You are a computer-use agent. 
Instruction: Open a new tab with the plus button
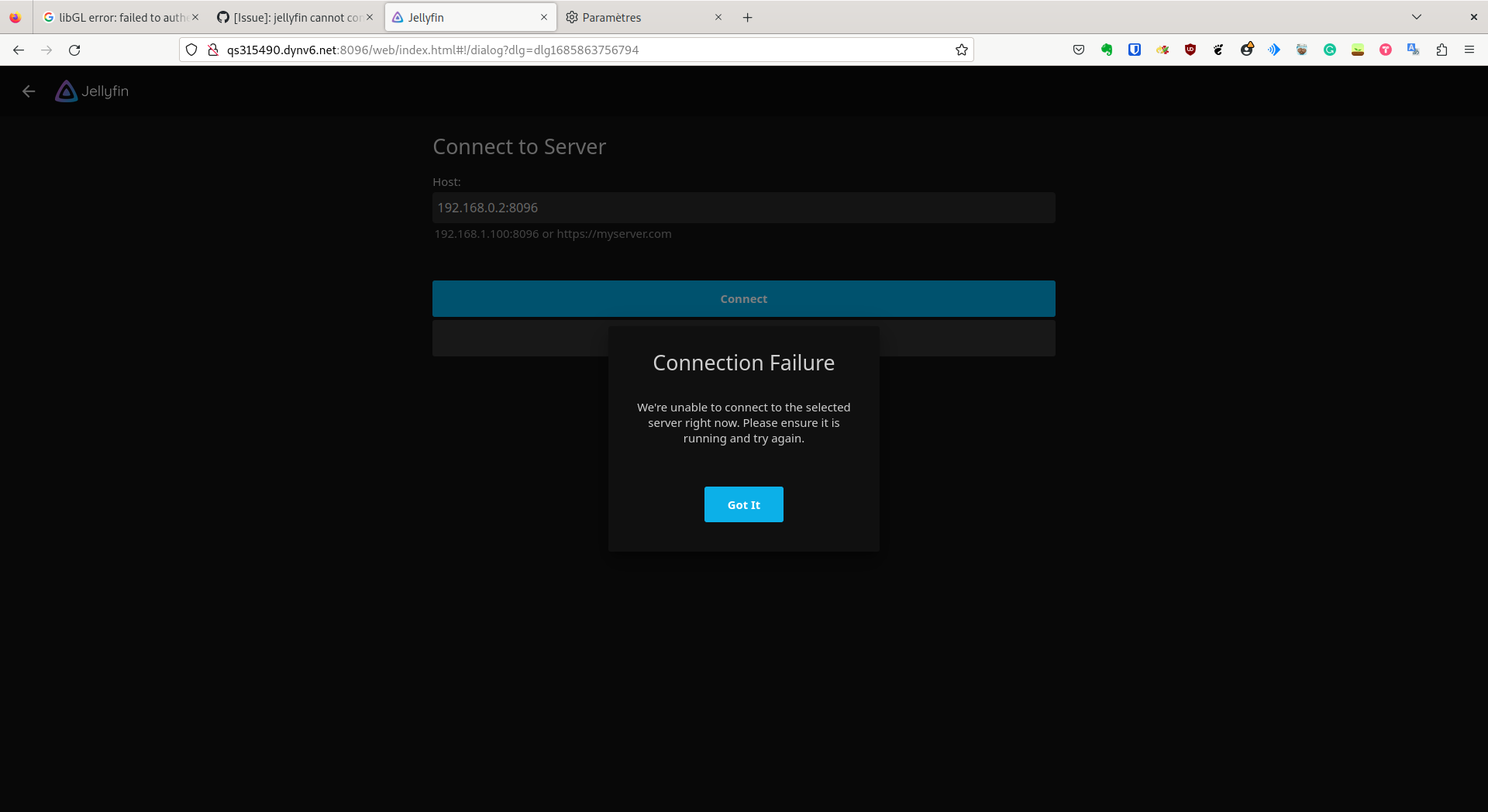[x=747, y=17]
